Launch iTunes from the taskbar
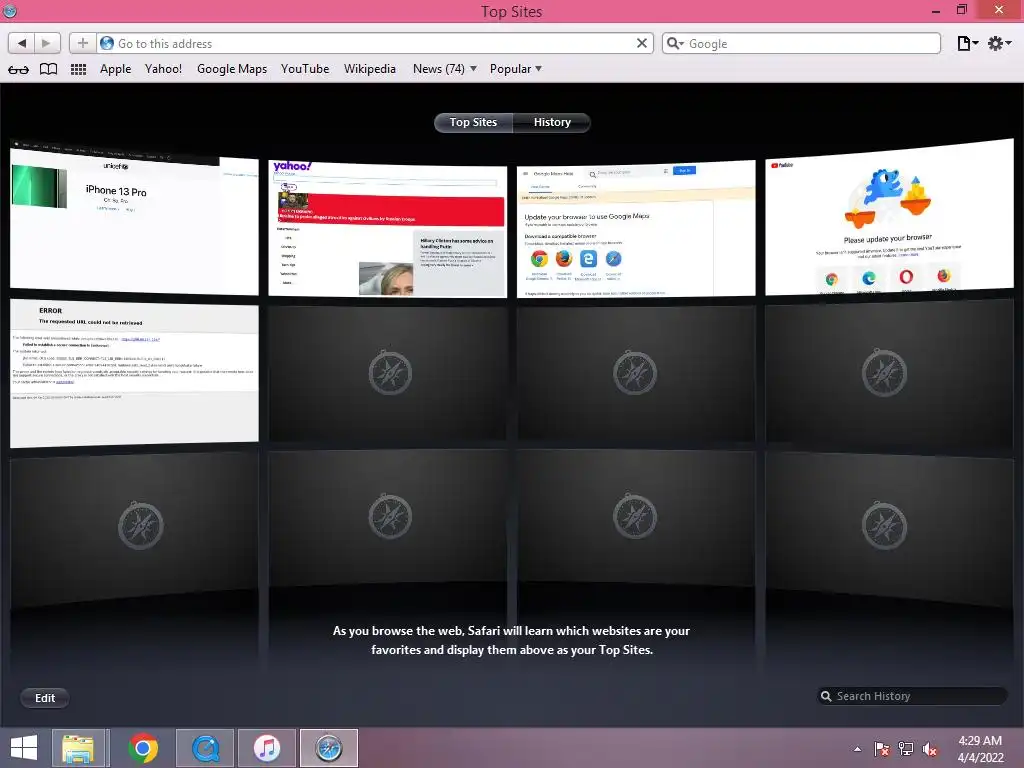 tap(266, 748)
